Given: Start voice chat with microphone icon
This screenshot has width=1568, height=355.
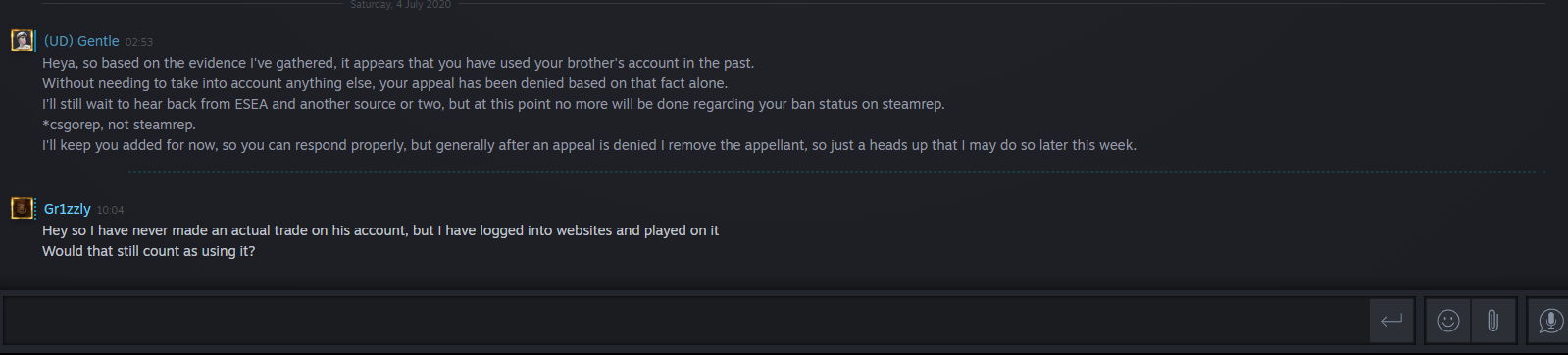Looking at the screenshot, I should click(x=1550, y=321).
